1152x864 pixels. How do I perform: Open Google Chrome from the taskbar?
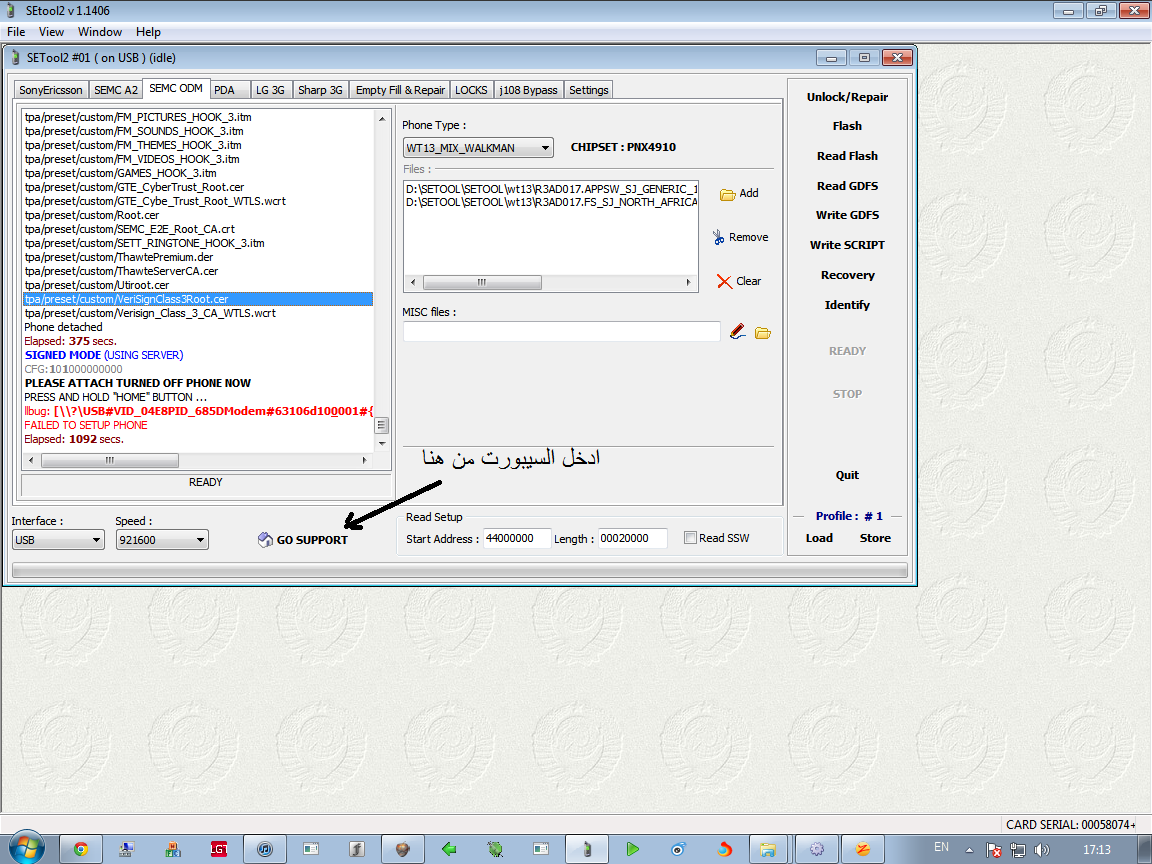(81, 849)
